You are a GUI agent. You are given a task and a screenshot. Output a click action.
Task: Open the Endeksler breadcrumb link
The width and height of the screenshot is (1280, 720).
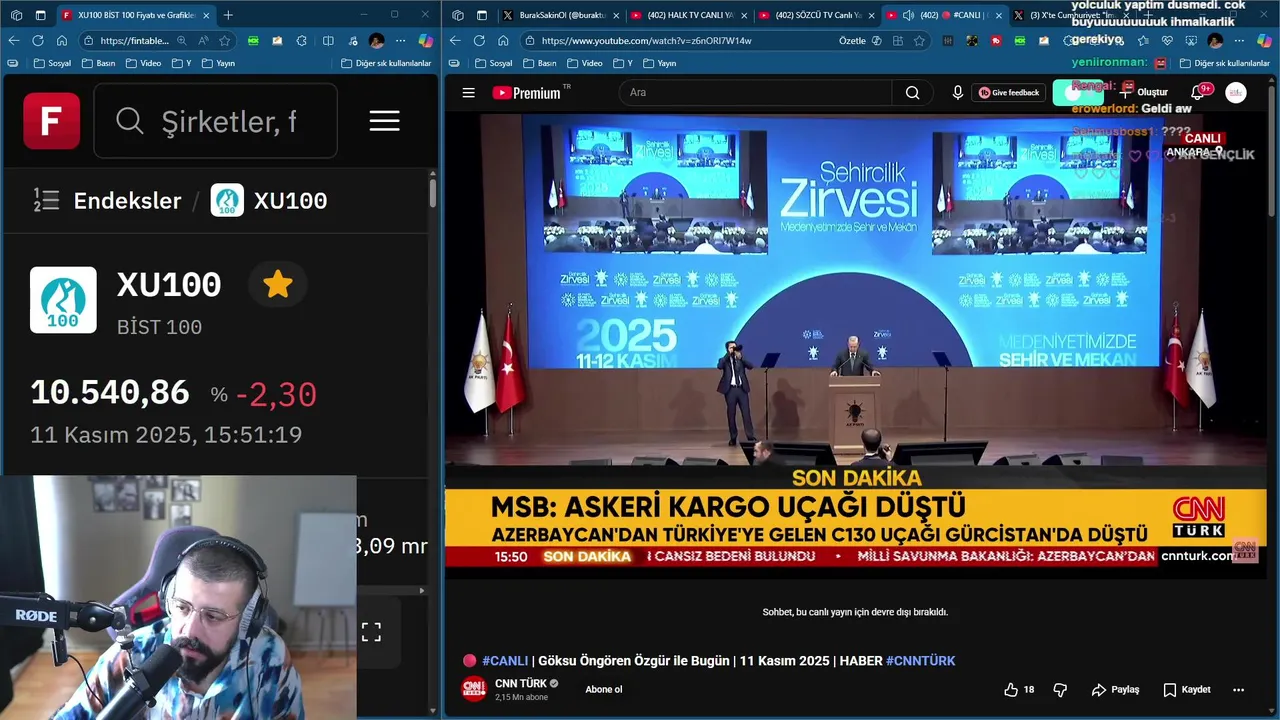[x=127, y=200]
